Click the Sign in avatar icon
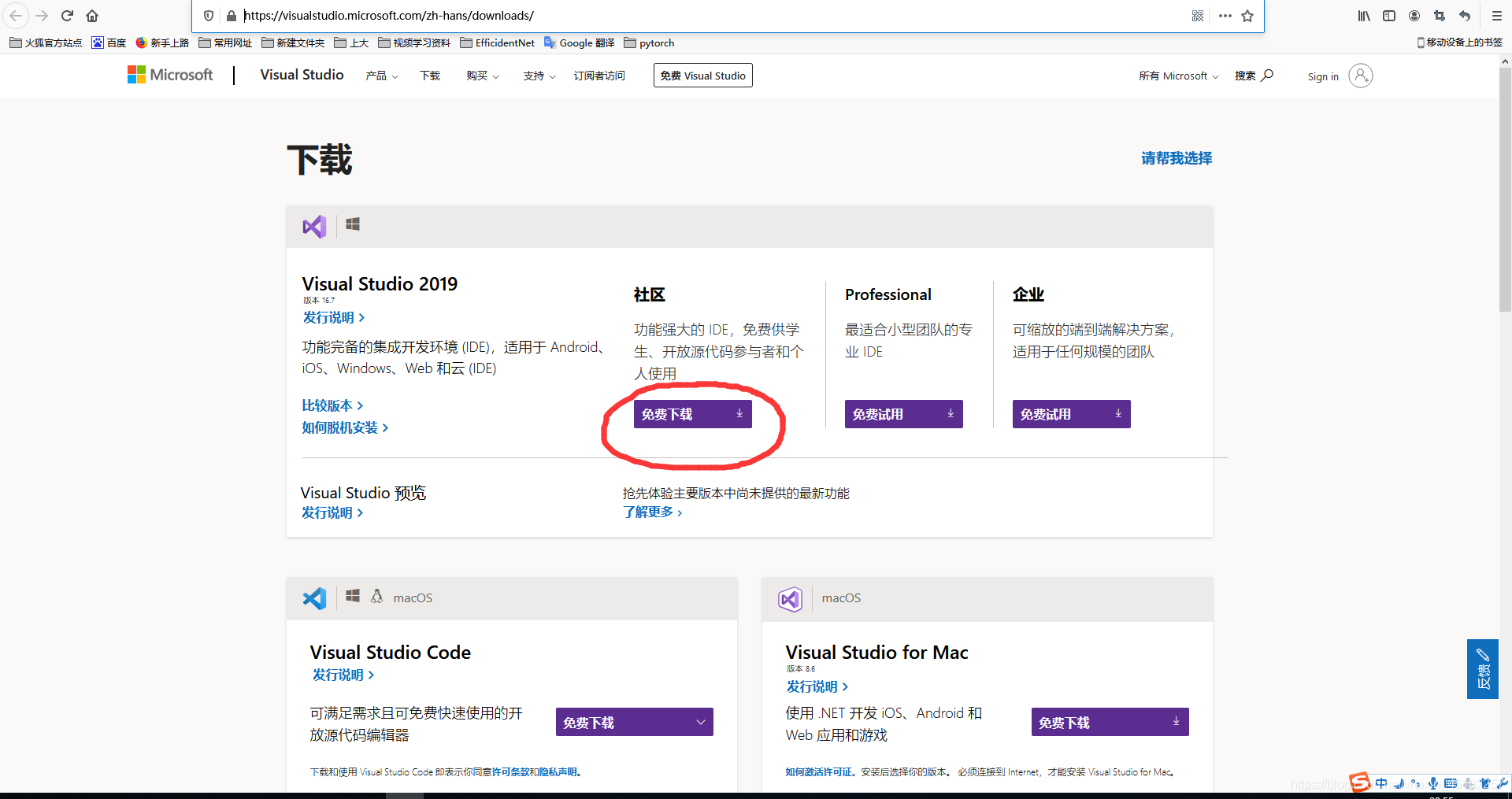This screenshot has height=799, width=1512. click(1361, 76)
